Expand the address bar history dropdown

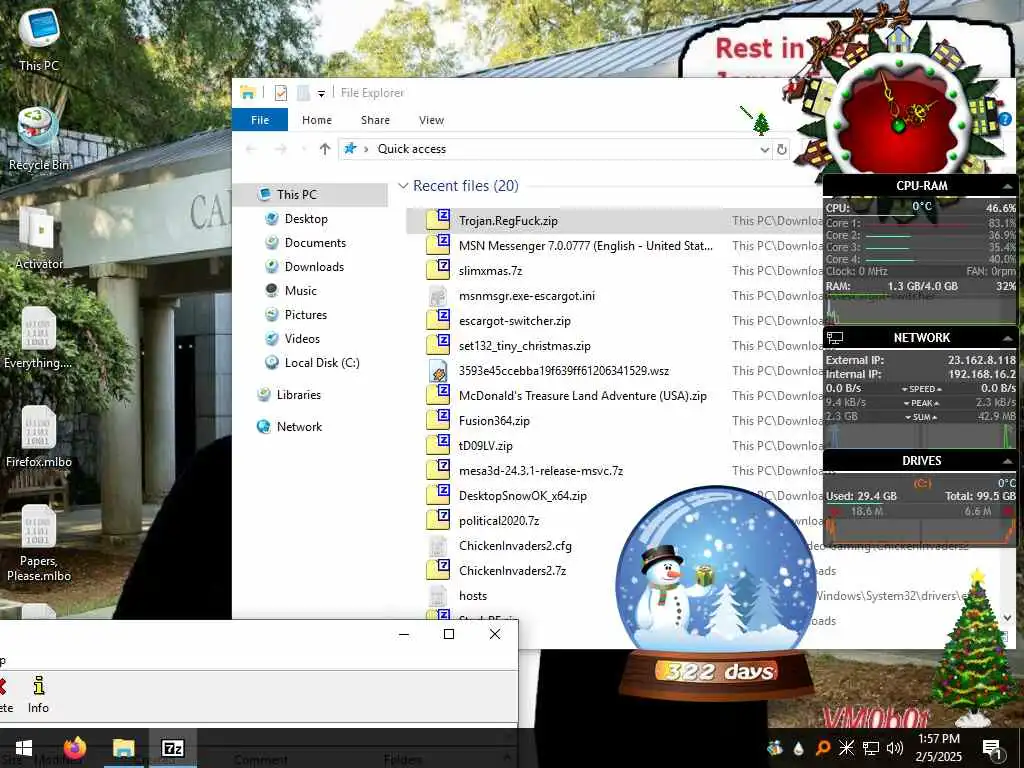[765, 150]
